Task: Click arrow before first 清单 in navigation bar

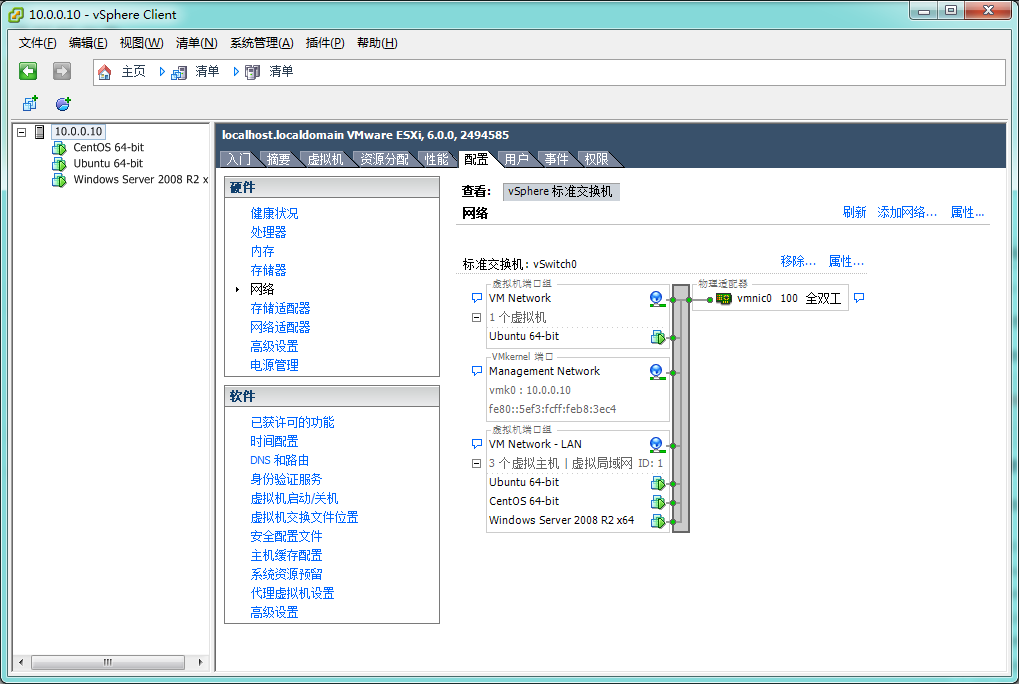Action: click(162, 71)
